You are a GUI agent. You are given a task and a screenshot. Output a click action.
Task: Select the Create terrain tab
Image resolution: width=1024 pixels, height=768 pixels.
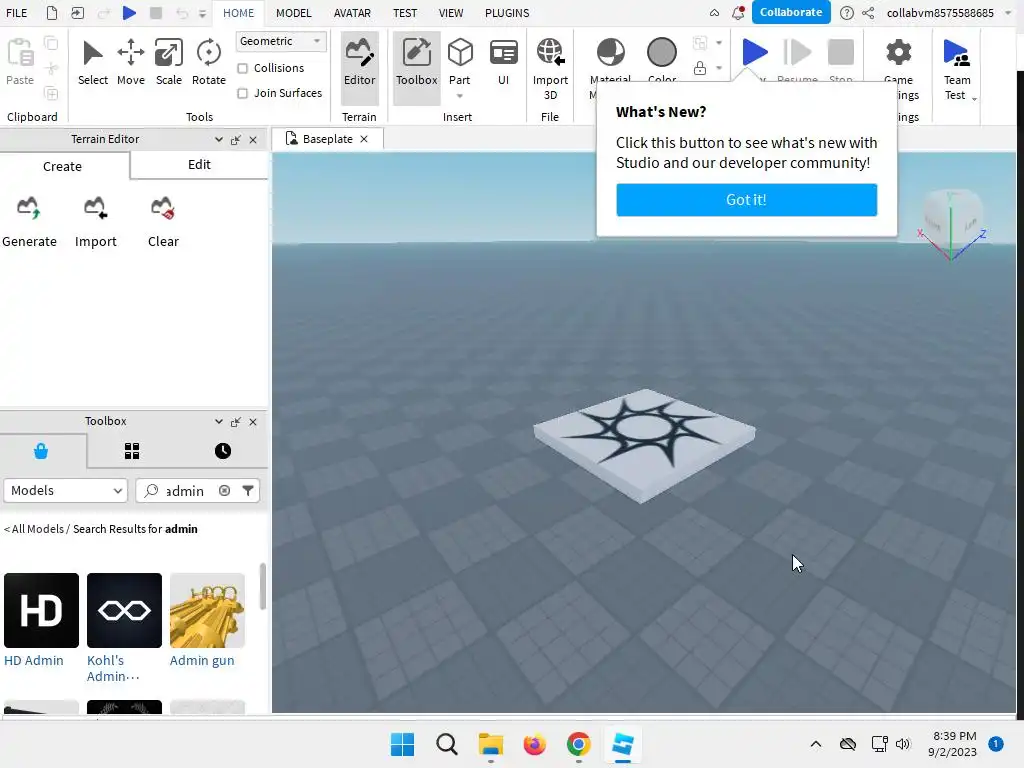tap(63, 166)
